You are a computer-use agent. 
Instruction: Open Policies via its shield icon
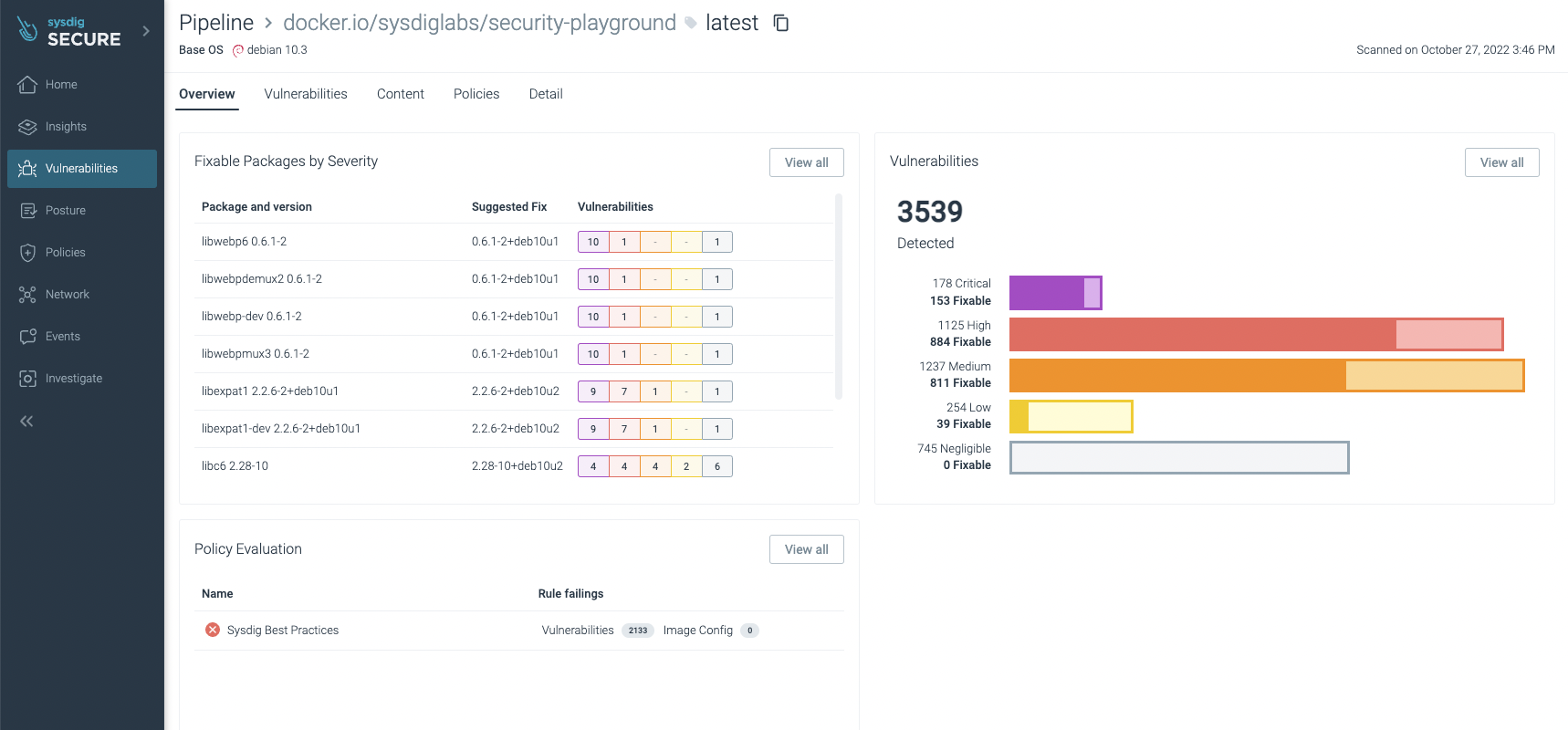(27, 252)
